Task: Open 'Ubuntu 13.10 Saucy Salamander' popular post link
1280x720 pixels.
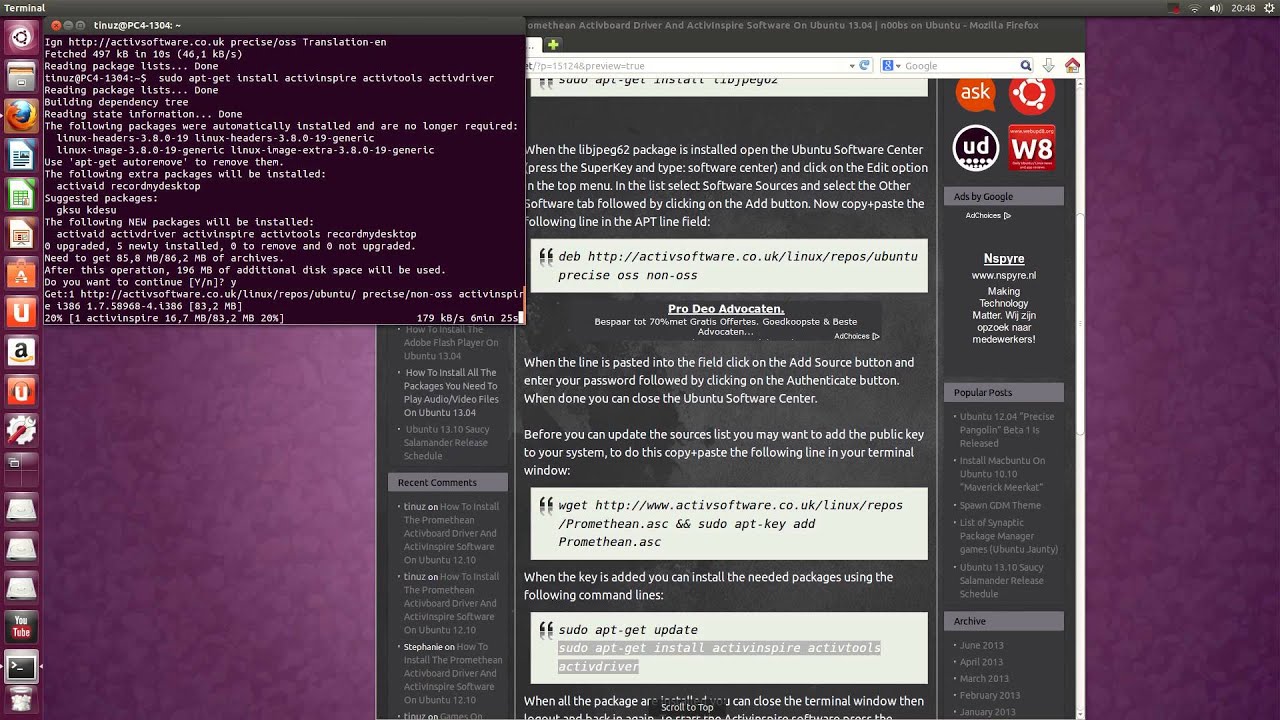Action: point(1002,580)
